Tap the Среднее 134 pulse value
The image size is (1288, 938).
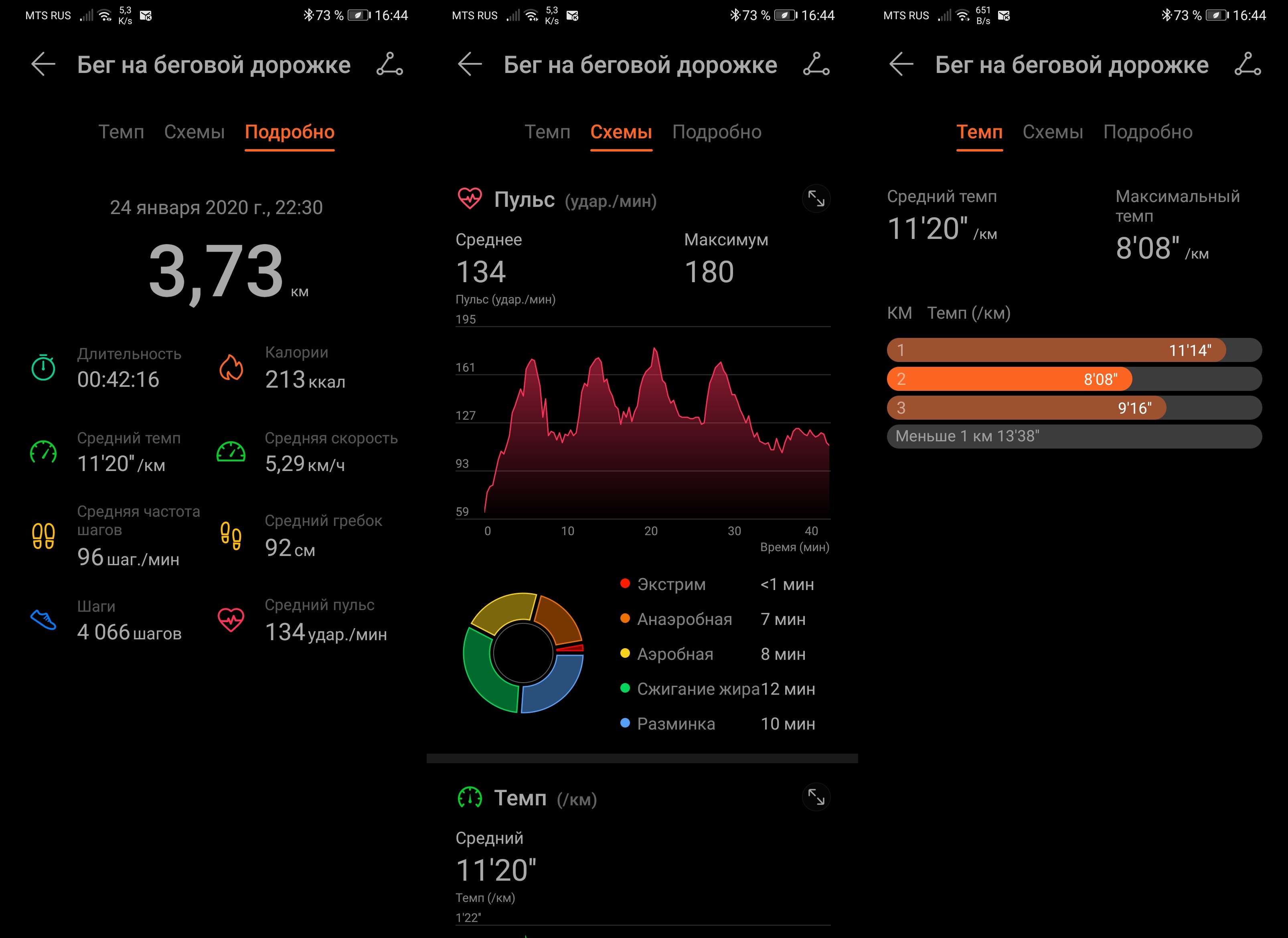pyautogui.click(x=481, y=272)
